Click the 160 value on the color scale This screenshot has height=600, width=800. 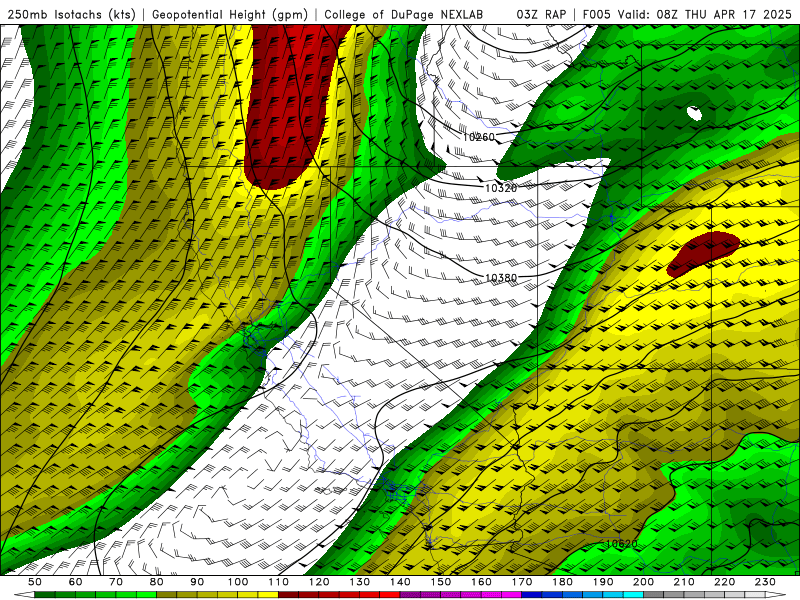click(x=481, y=582)
